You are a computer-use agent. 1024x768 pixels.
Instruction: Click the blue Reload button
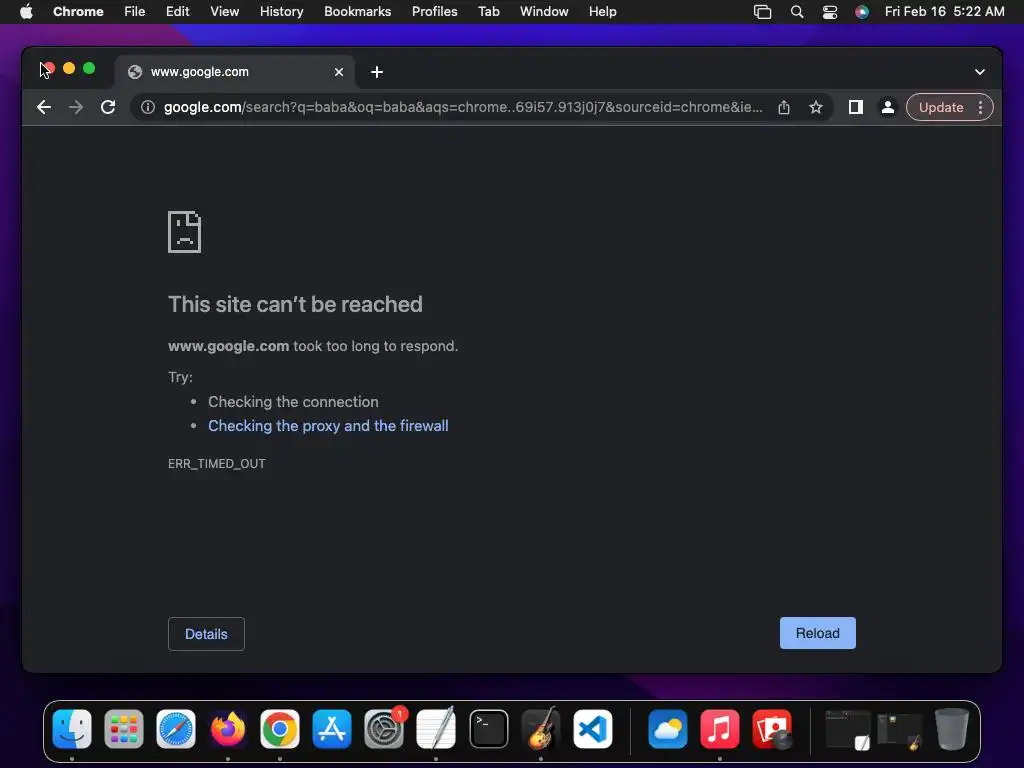click(x=818, y=633)
